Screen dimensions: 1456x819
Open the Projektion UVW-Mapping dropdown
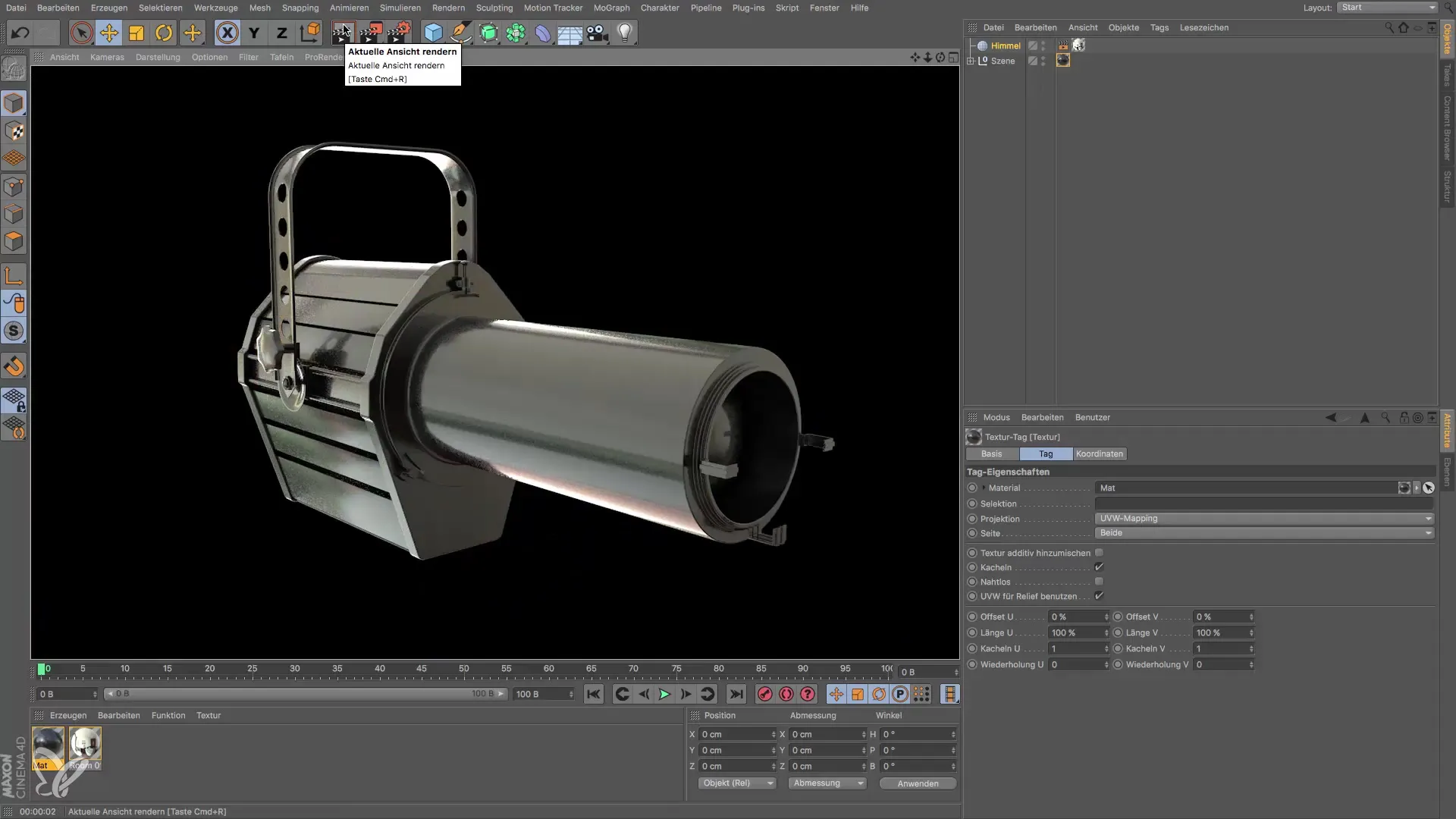(x=1265, y=519)
